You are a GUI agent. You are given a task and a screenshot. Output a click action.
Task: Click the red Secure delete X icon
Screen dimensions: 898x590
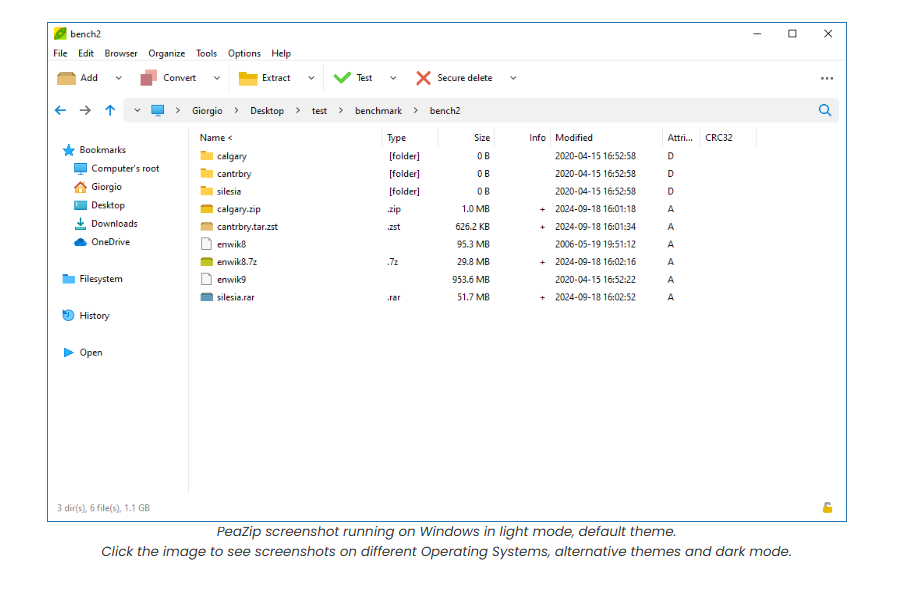point(423,78)
